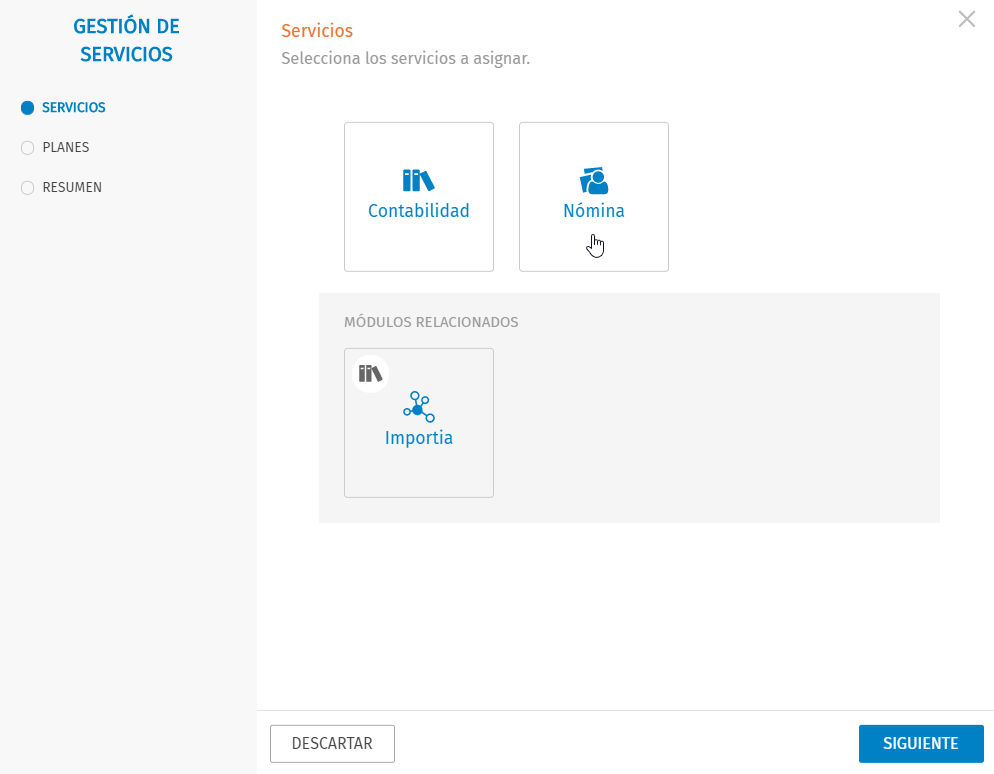
Task: Select the Resumen step radio indicator
Action: pyautogui.click(x=27, y=188)
